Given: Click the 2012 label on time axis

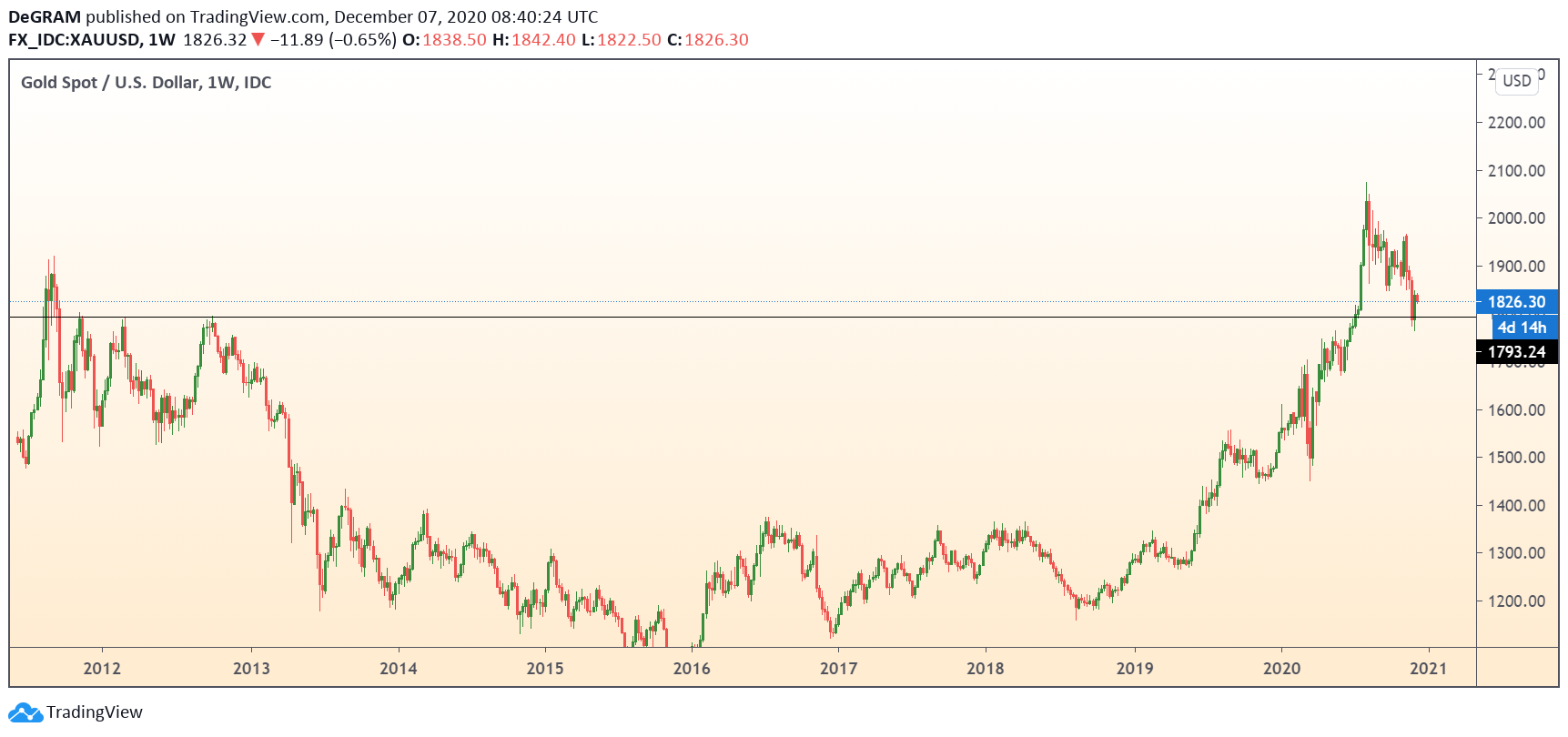Looking at the screenshot, I should (x=102, y=669).
